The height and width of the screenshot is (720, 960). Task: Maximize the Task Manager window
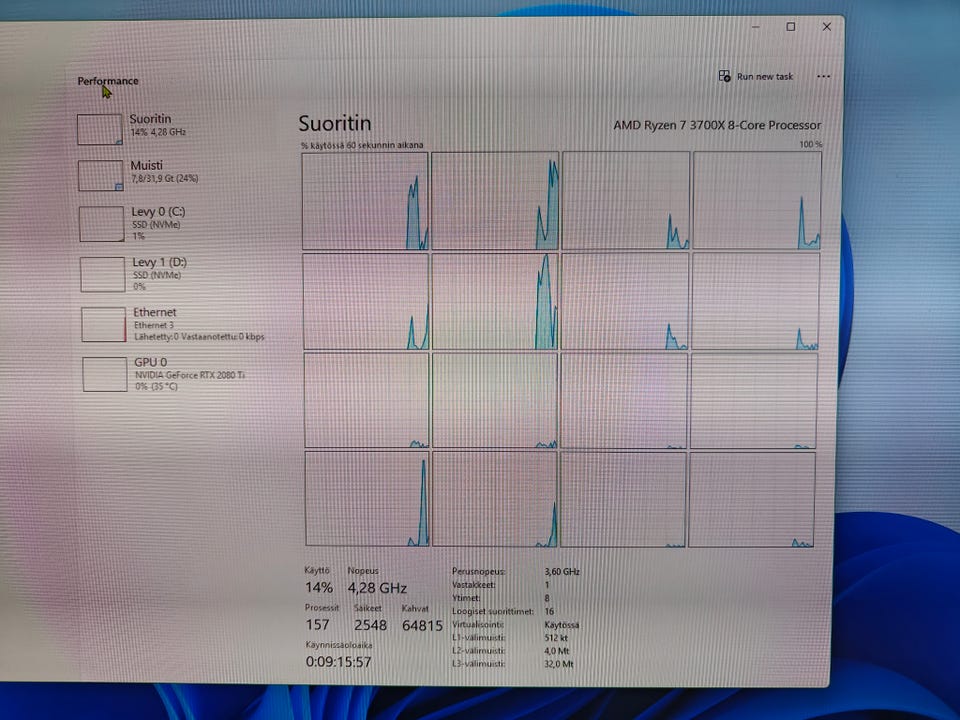790,27
